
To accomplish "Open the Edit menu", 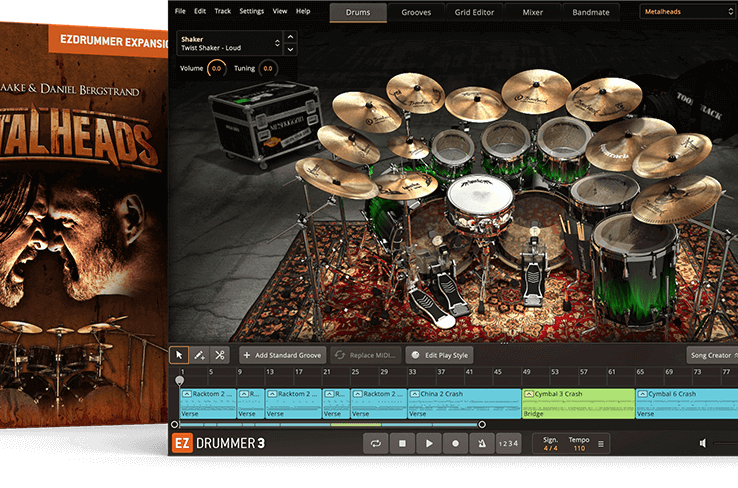I will [200, 11].
